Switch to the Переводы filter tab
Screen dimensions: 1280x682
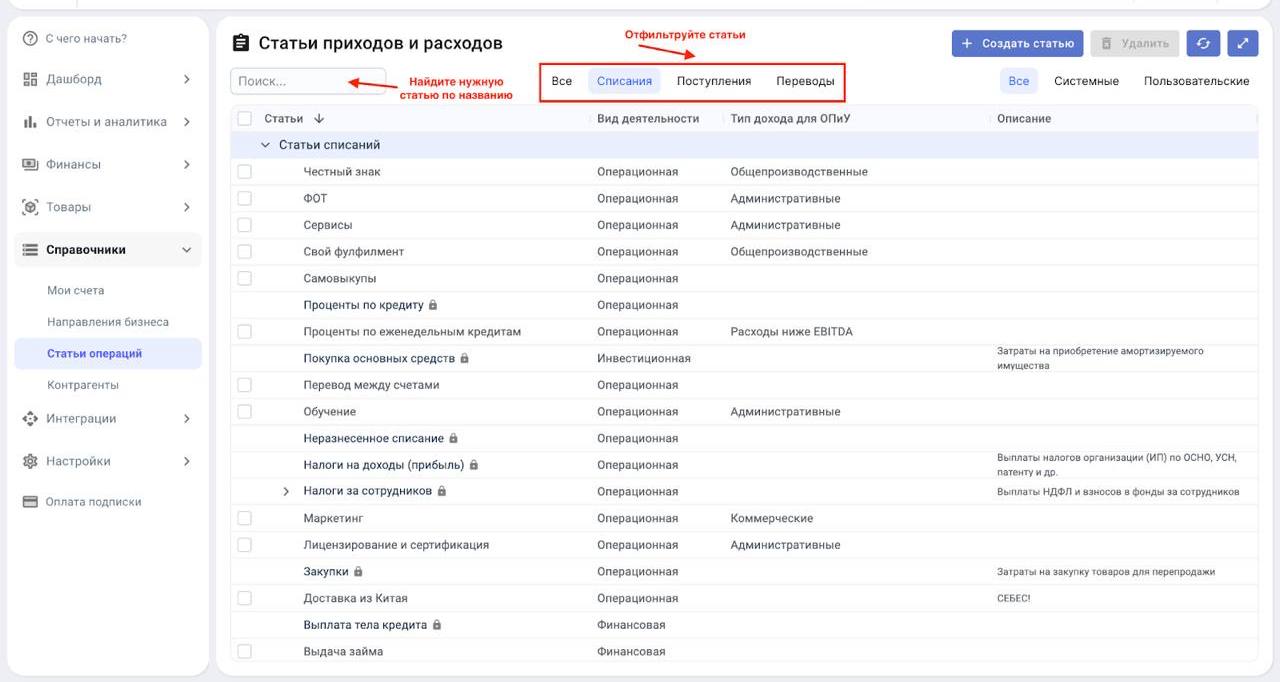[805, 81]
